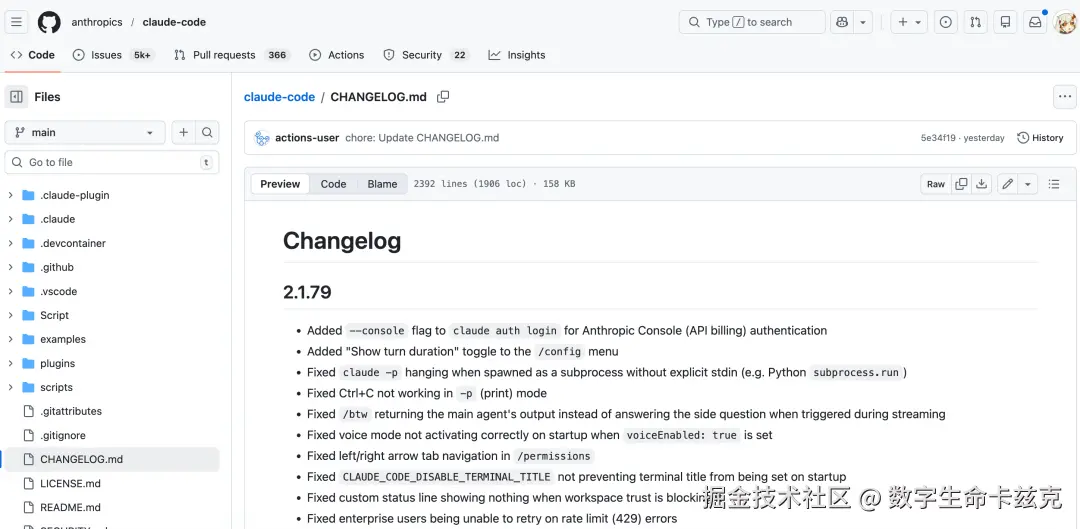This screenshot has width=1080, height=529.
Task: Open the issues icon in header
Action: [946, 22]
